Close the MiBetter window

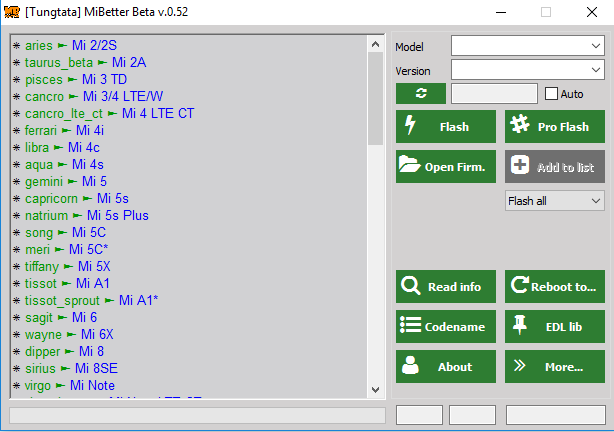coord(592,12)
